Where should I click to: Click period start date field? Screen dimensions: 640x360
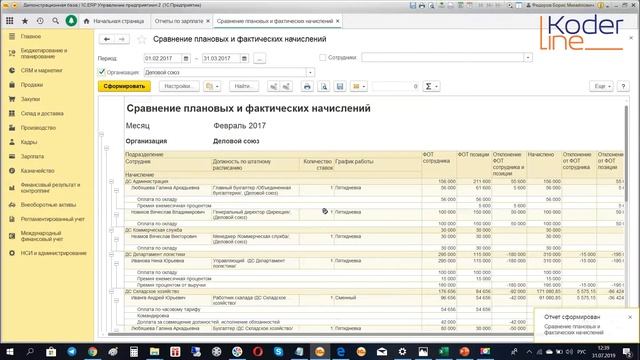163,58
